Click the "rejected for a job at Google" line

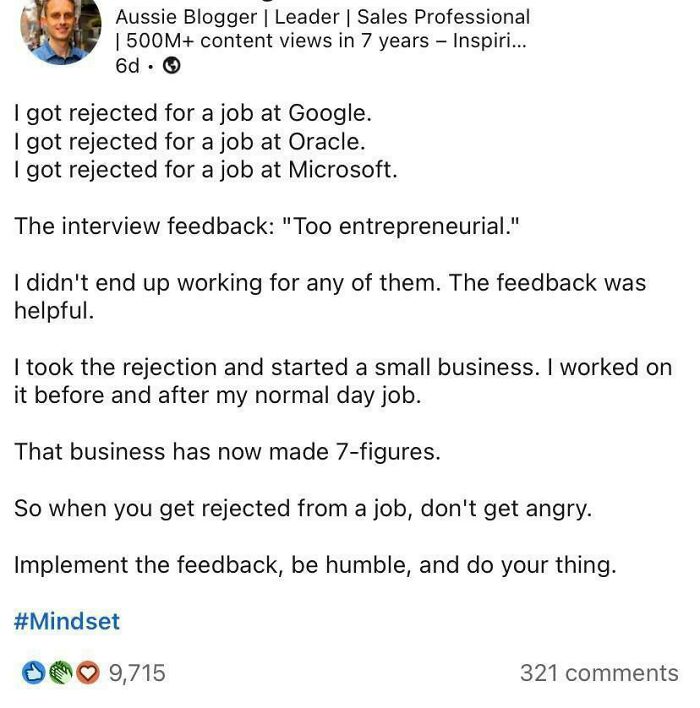[193, 113]
